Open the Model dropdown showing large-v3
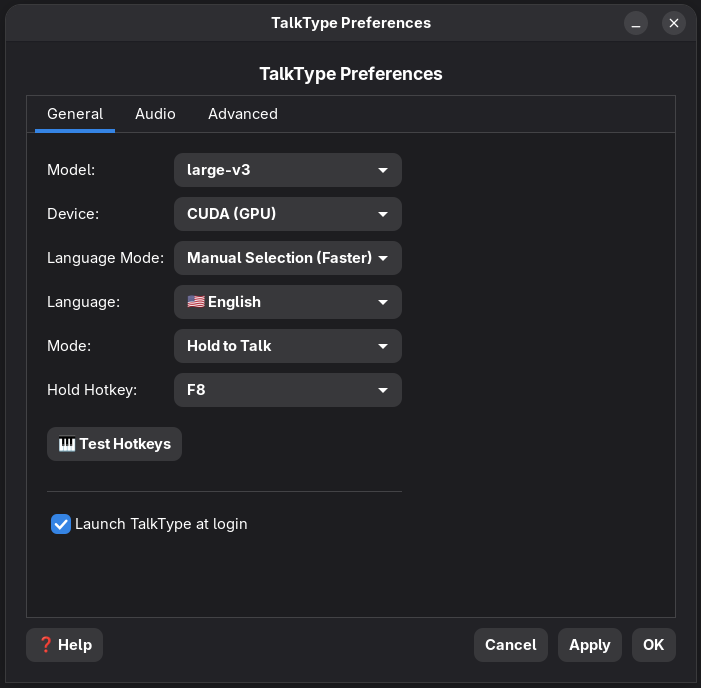Screen dimensions: 701x688 [288, 170]
